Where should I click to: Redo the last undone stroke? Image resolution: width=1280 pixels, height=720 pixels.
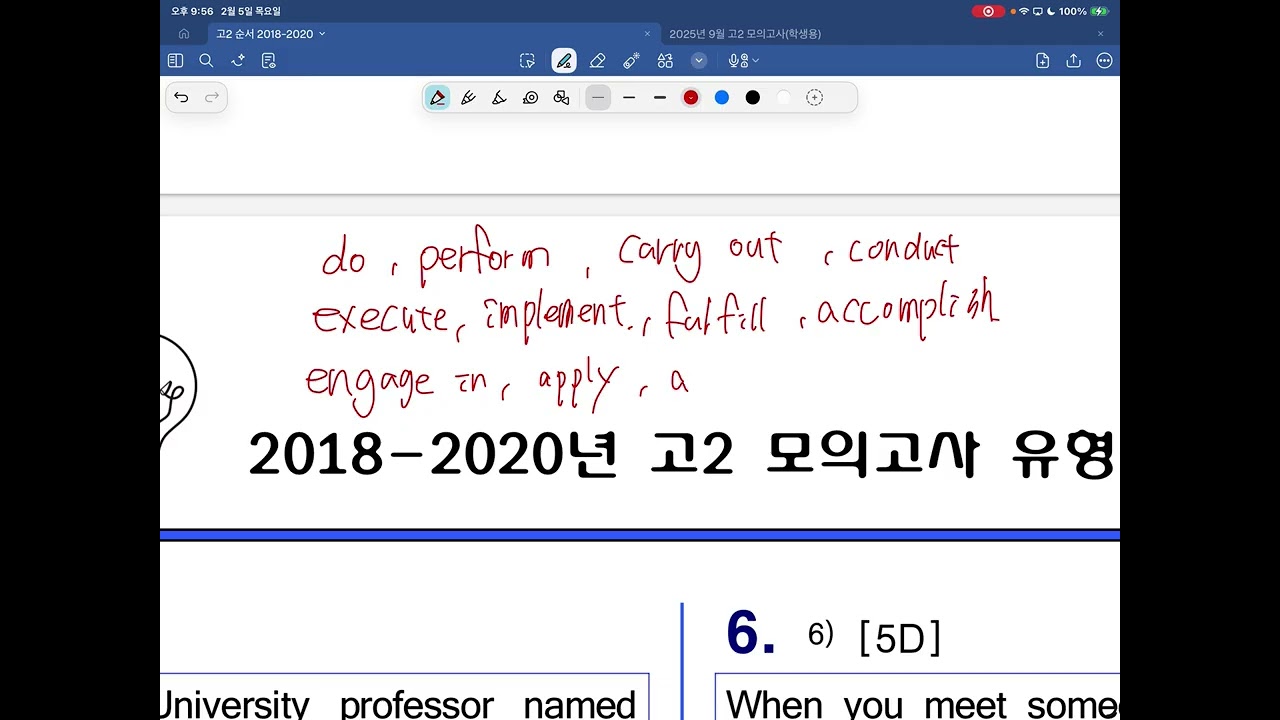tap(212, 97)
